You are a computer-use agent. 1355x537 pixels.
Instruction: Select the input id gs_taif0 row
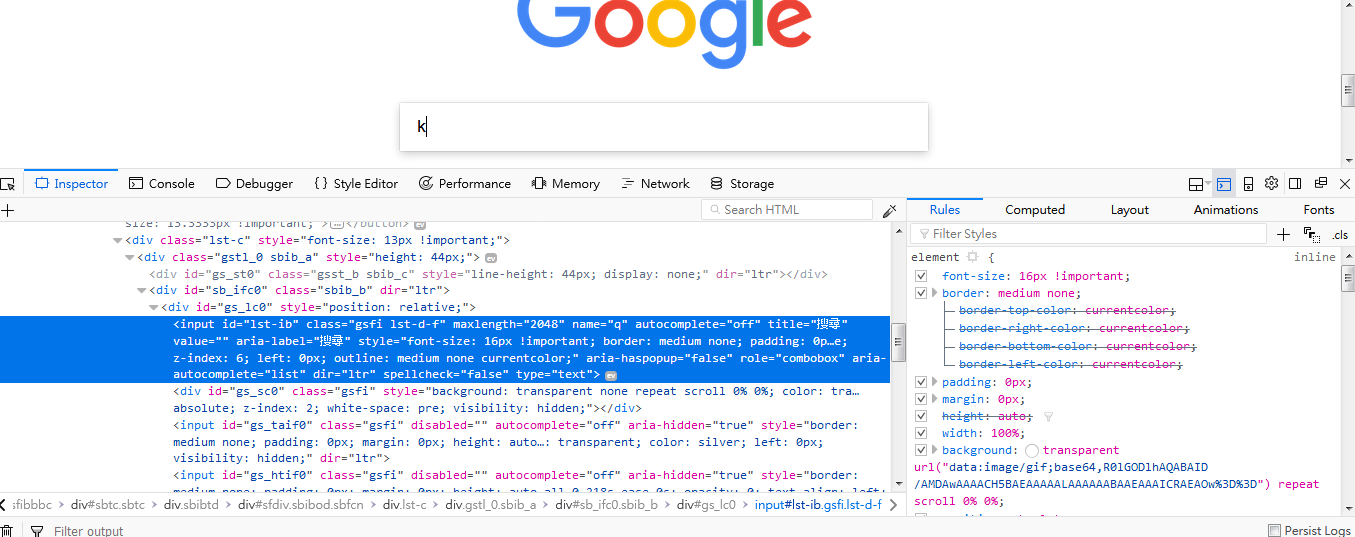click(x=516, y=442)
